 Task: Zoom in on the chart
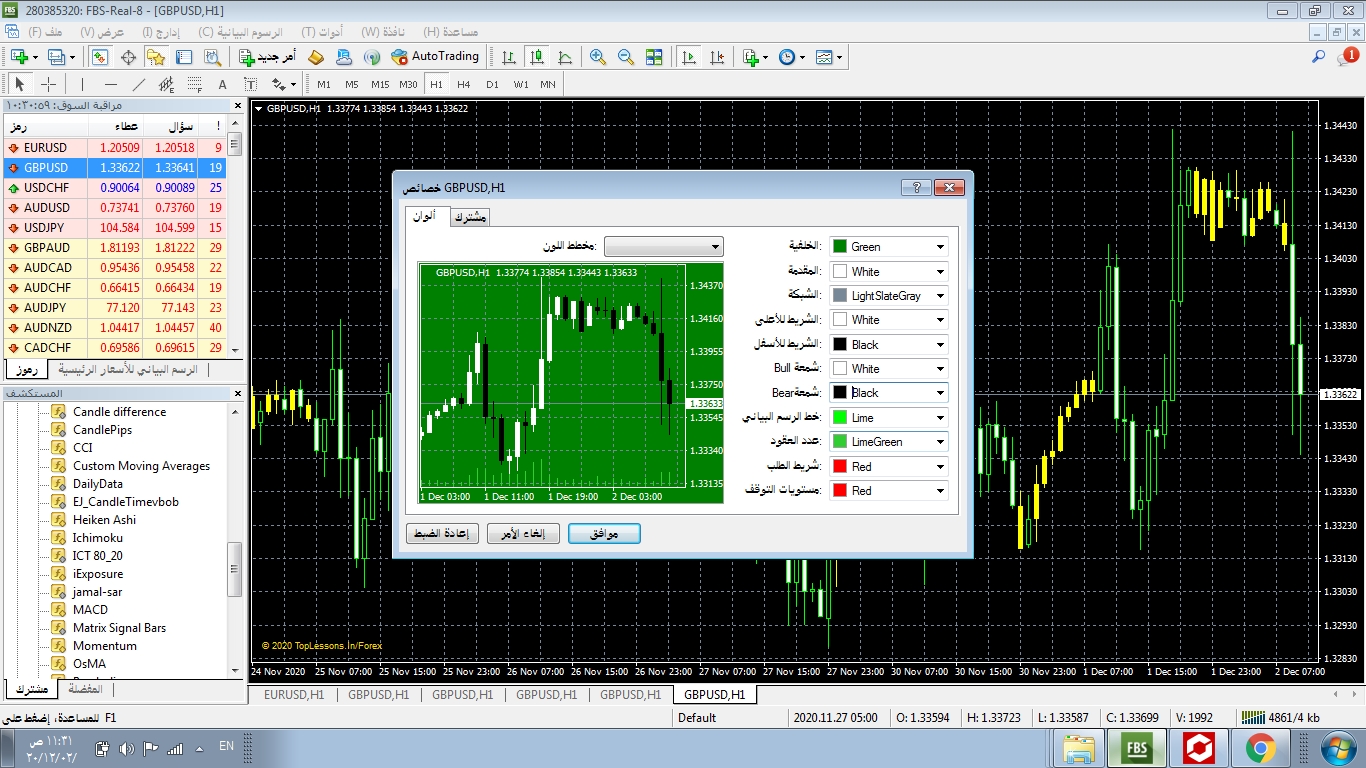[x=598, y=57]
